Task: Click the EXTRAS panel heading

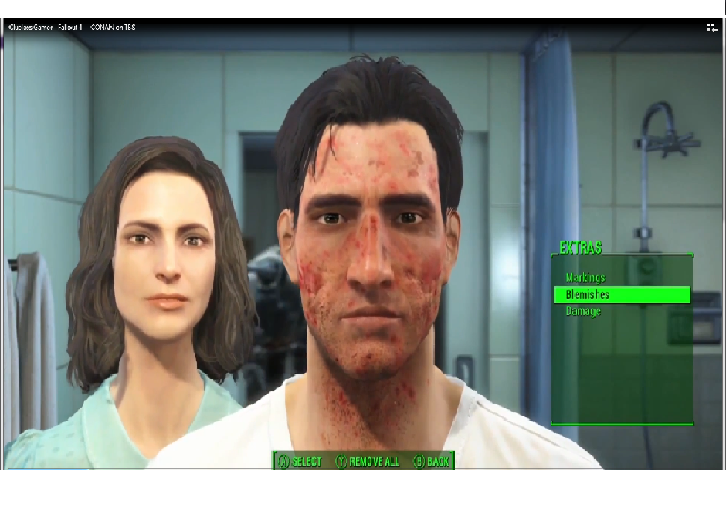Action: click(x=581, y=248)
